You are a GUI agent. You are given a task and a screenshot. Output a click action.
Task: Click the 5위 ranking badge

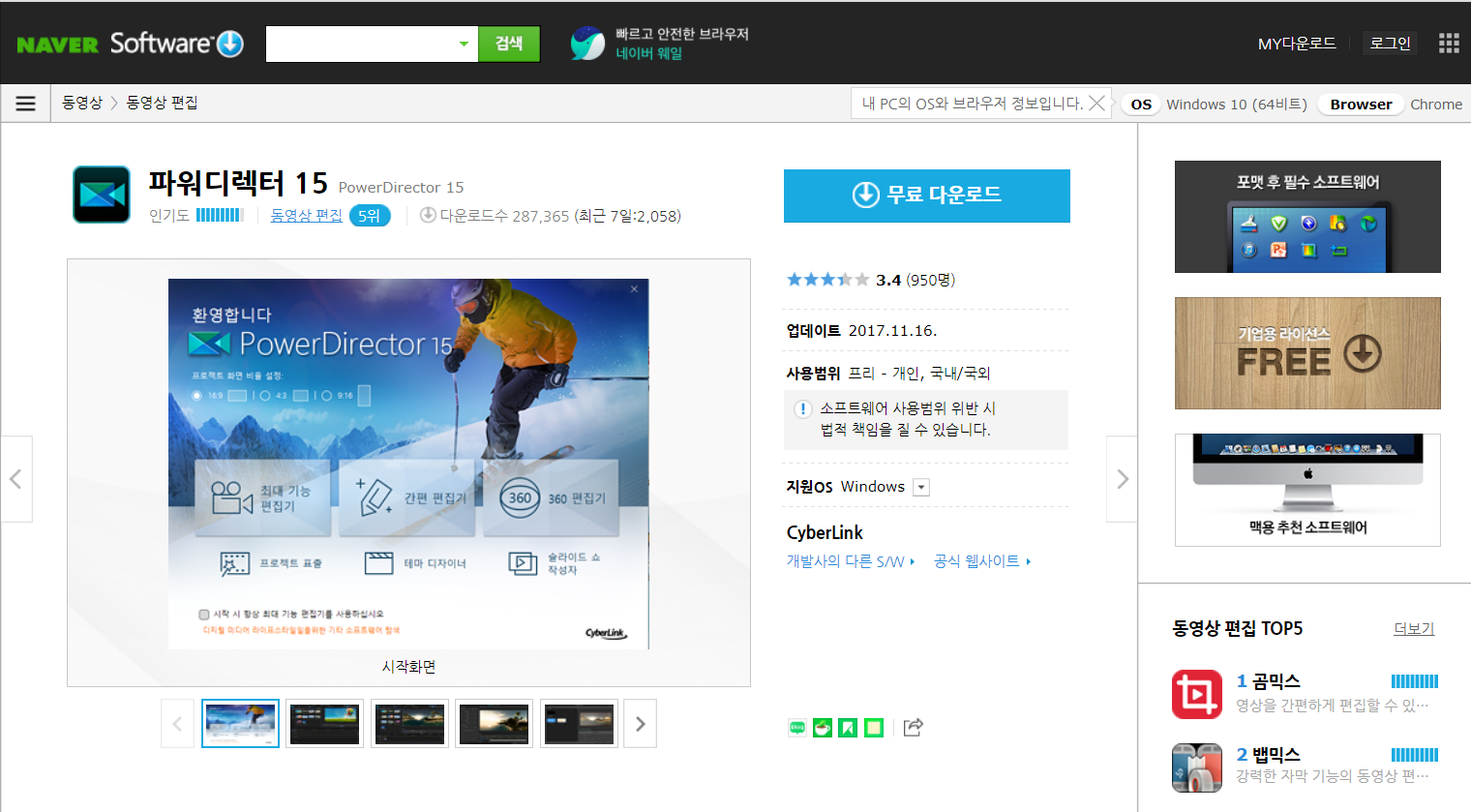[x=370, y=215]
